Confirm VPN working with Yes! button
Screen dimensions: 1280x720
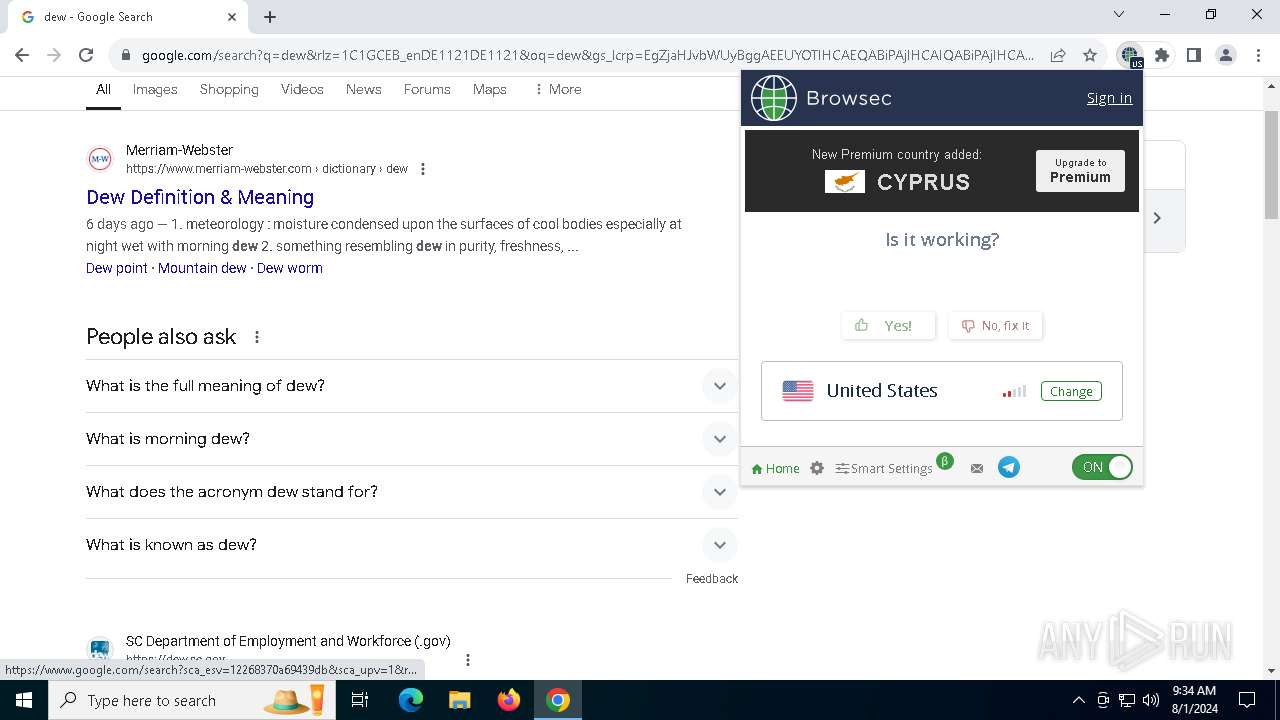click(x=888, y=325)
